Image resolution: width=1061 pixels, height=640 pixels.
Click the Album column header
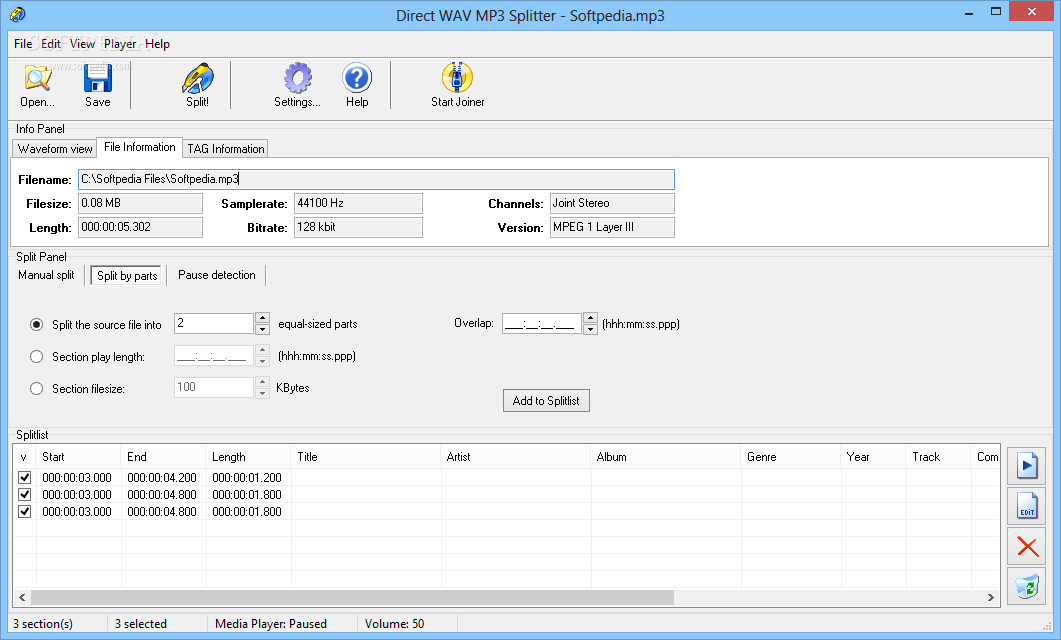point(666,457)
